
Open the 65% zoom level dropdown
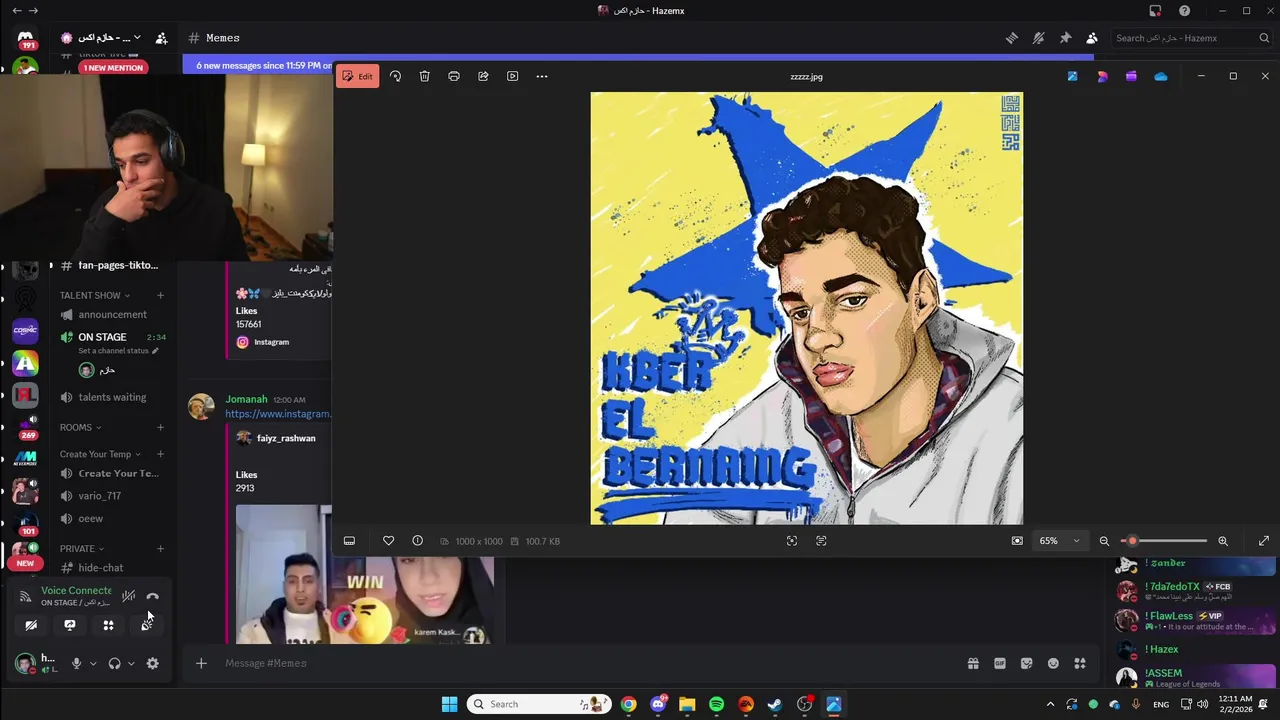tap(1060, 541)
